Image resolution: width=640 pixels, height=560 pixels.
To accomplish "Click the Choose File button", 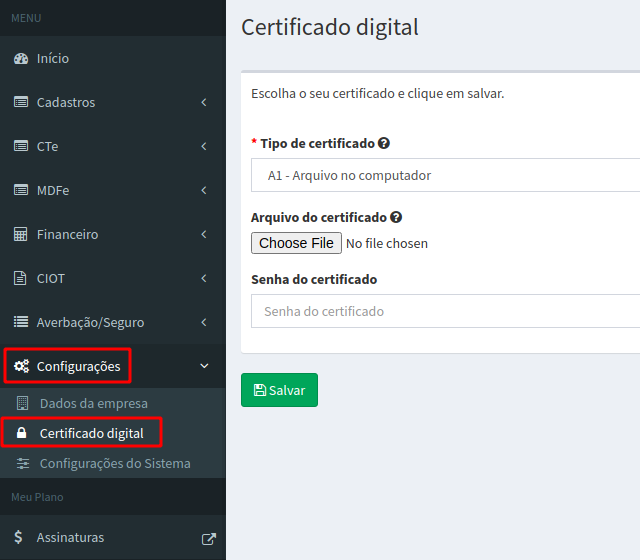I will pyautogui.click(x=296, y=243).
